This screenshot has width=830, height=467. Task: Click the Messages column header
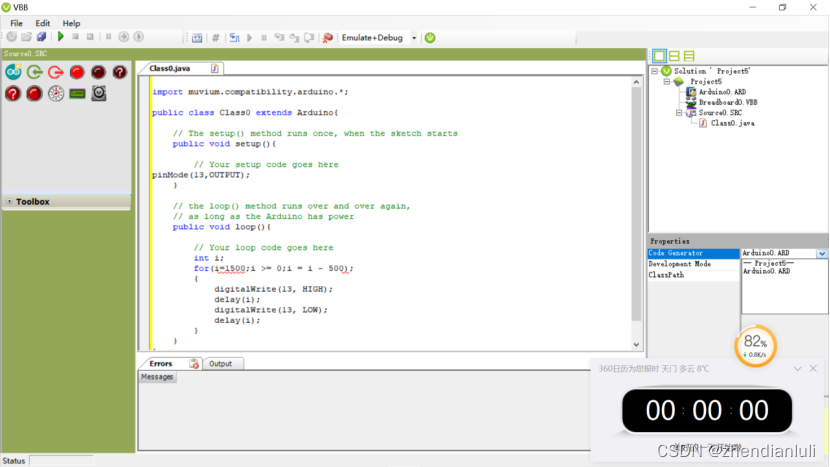click(157, 376)
